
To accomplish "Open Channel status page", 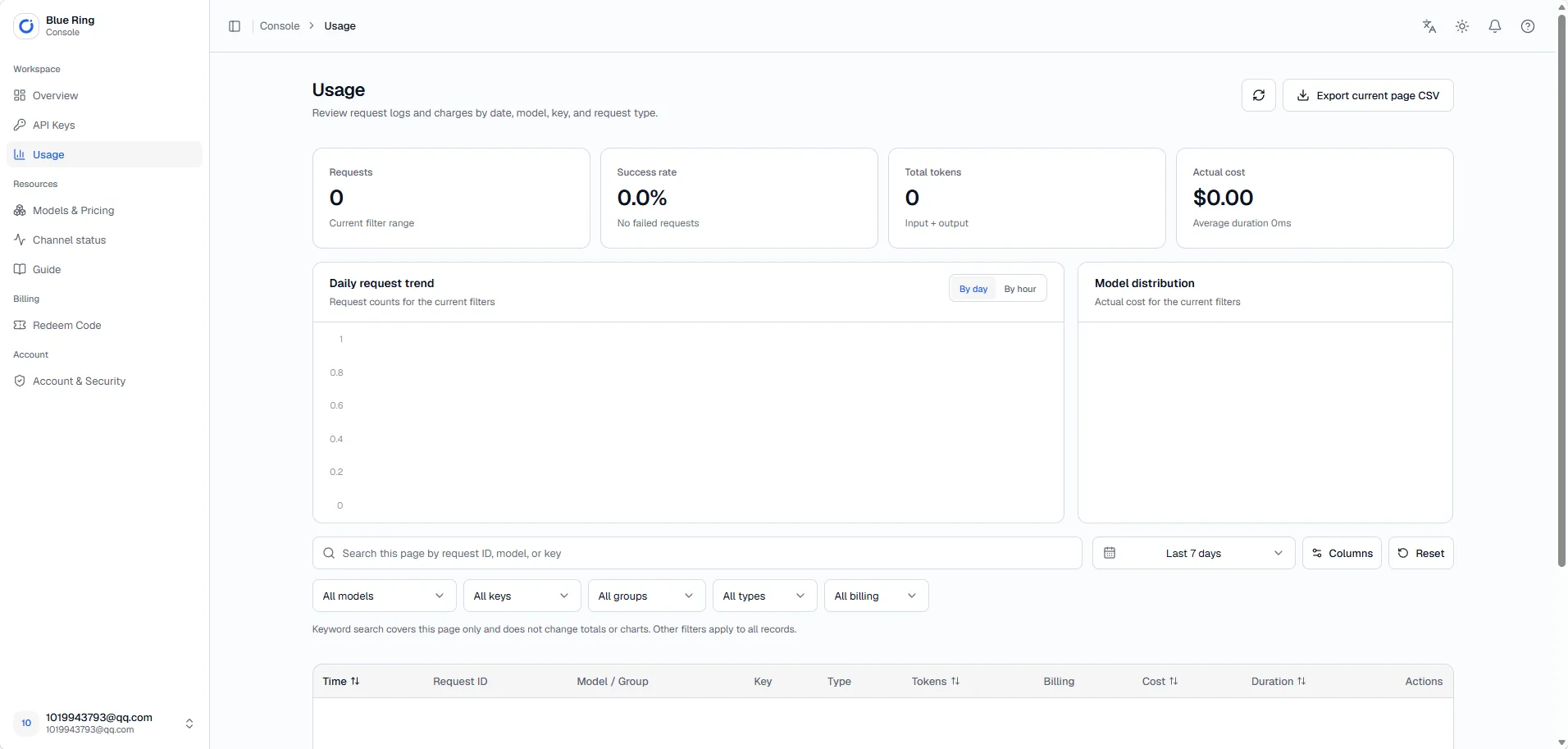I will pos(104,240).
